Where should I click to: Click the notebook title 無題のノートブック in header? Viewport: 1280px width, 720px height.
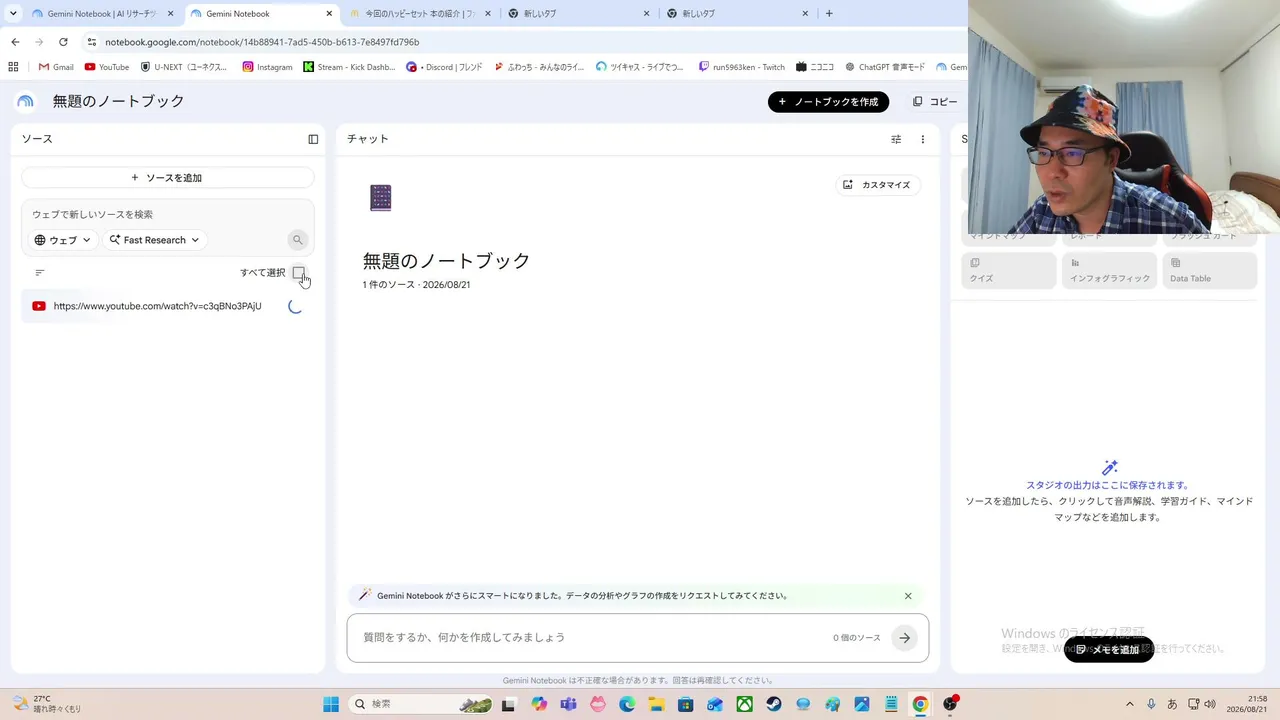click(119, 102)
